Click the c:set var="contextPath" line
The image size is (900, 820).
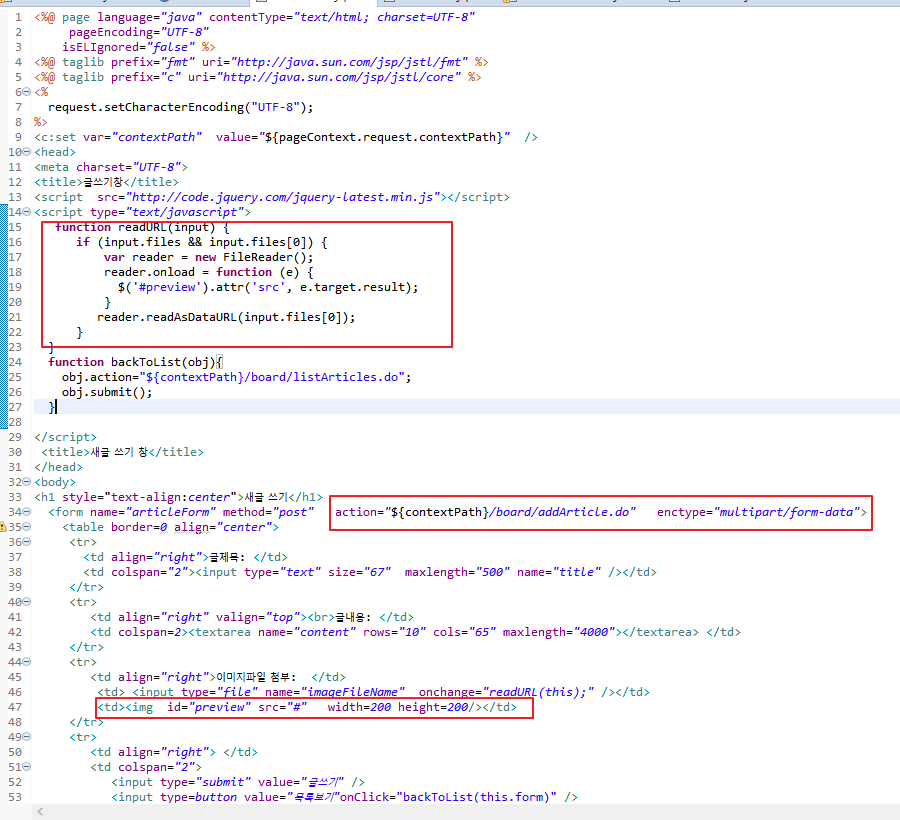[x=286, y=137]
